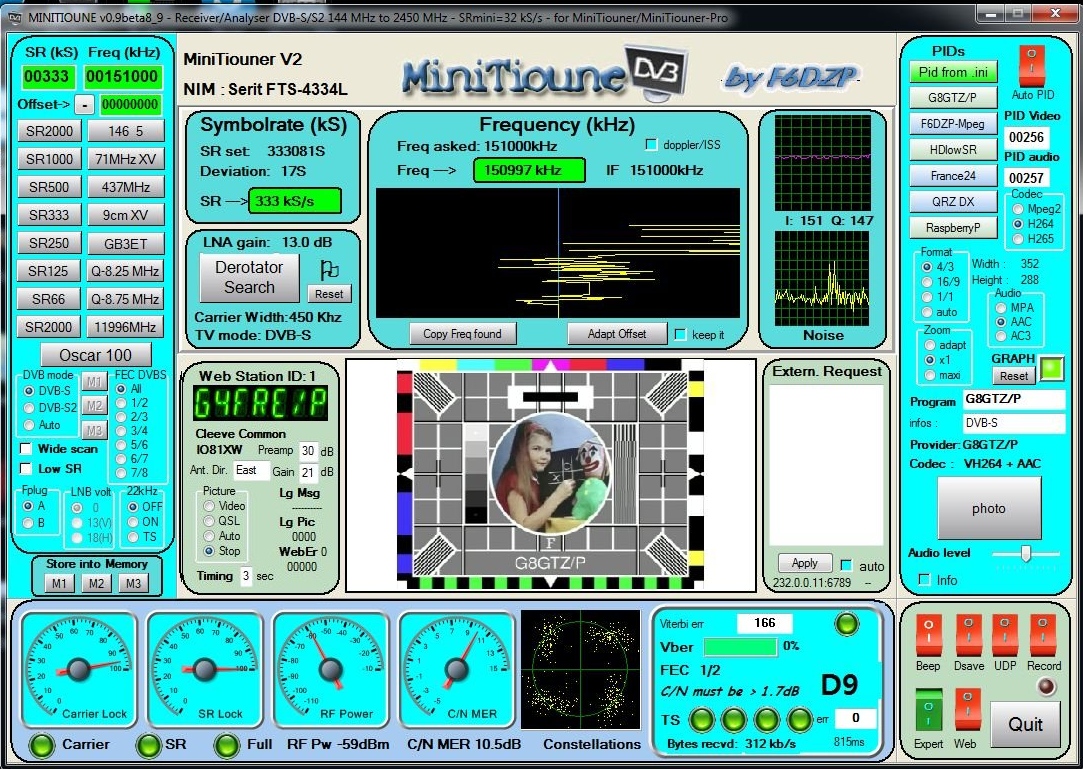Image resolution: width=1083 pixels, height=769 pixels.
Task: Click Apply in Extern. Request
Action: point(805,563)
